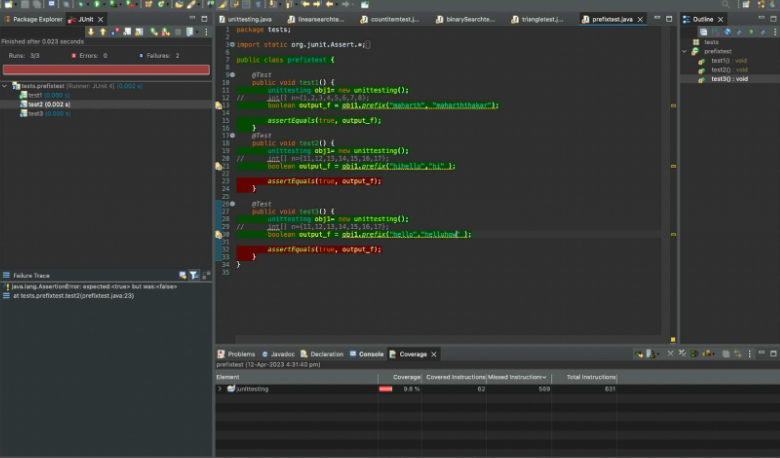Select test3 in JUnit results tree
Viewport: 780px width, 458px height.
point(35,113)
